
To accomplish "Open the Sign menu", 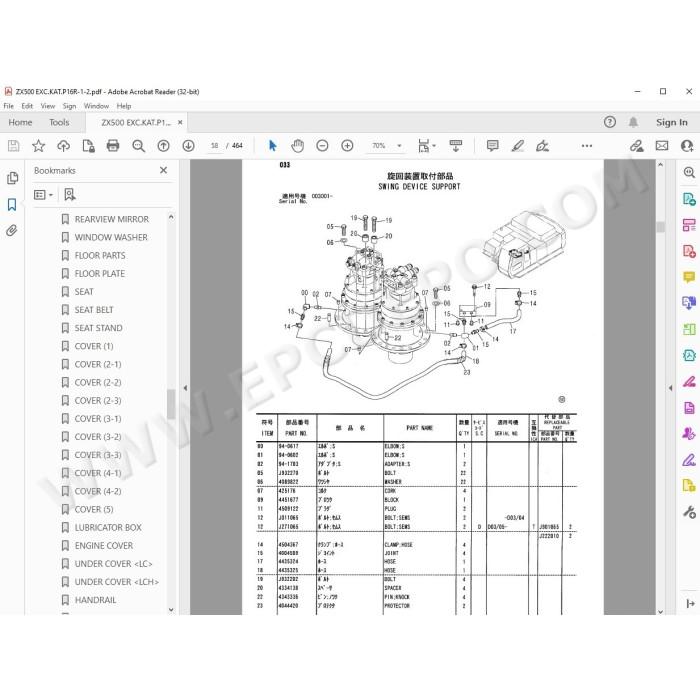I will (69, 106).
